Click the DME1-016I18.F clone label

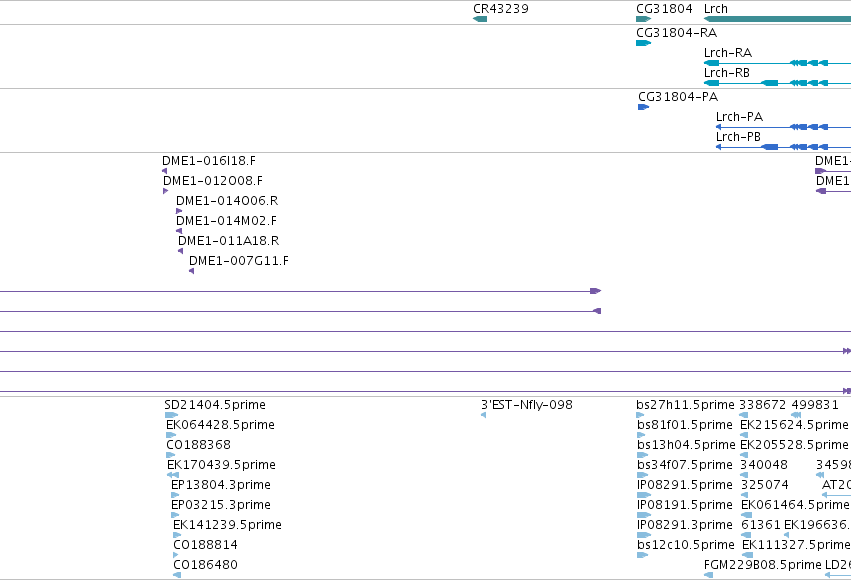(209, 161)
